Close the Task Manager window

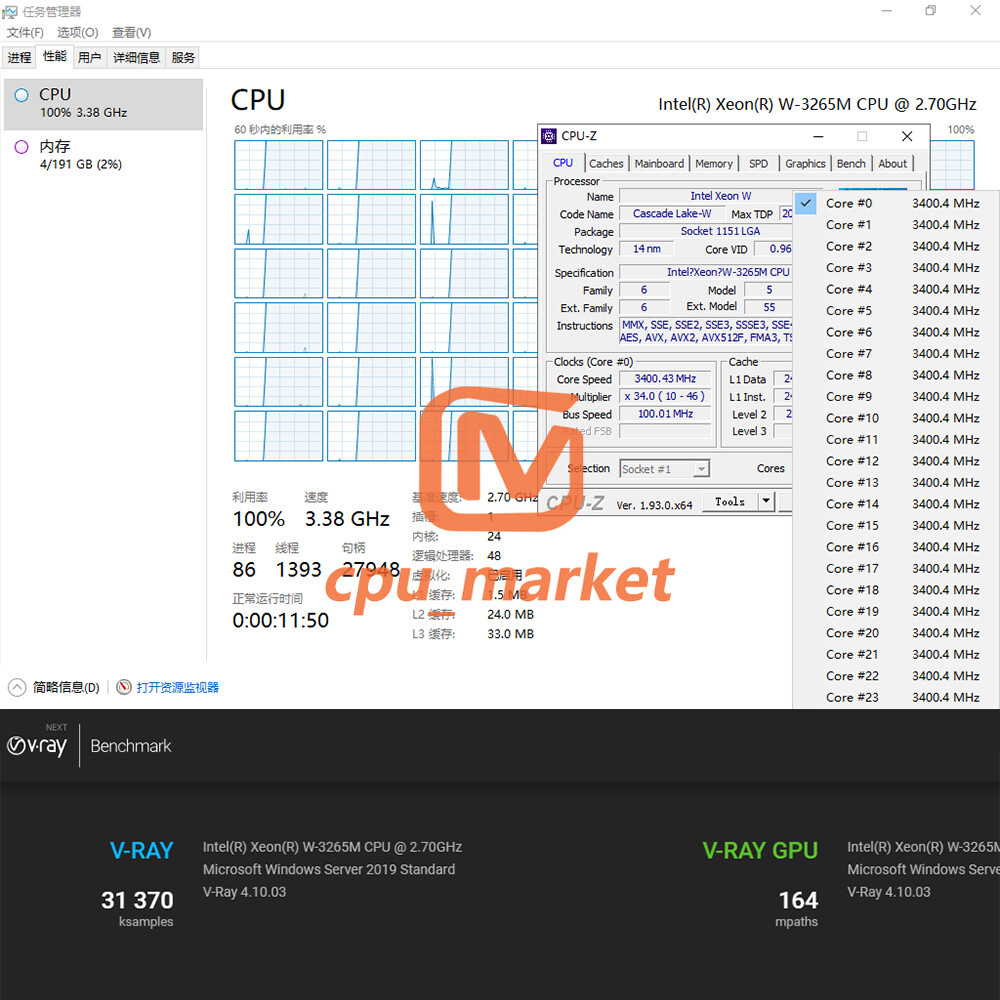(975, 10)
